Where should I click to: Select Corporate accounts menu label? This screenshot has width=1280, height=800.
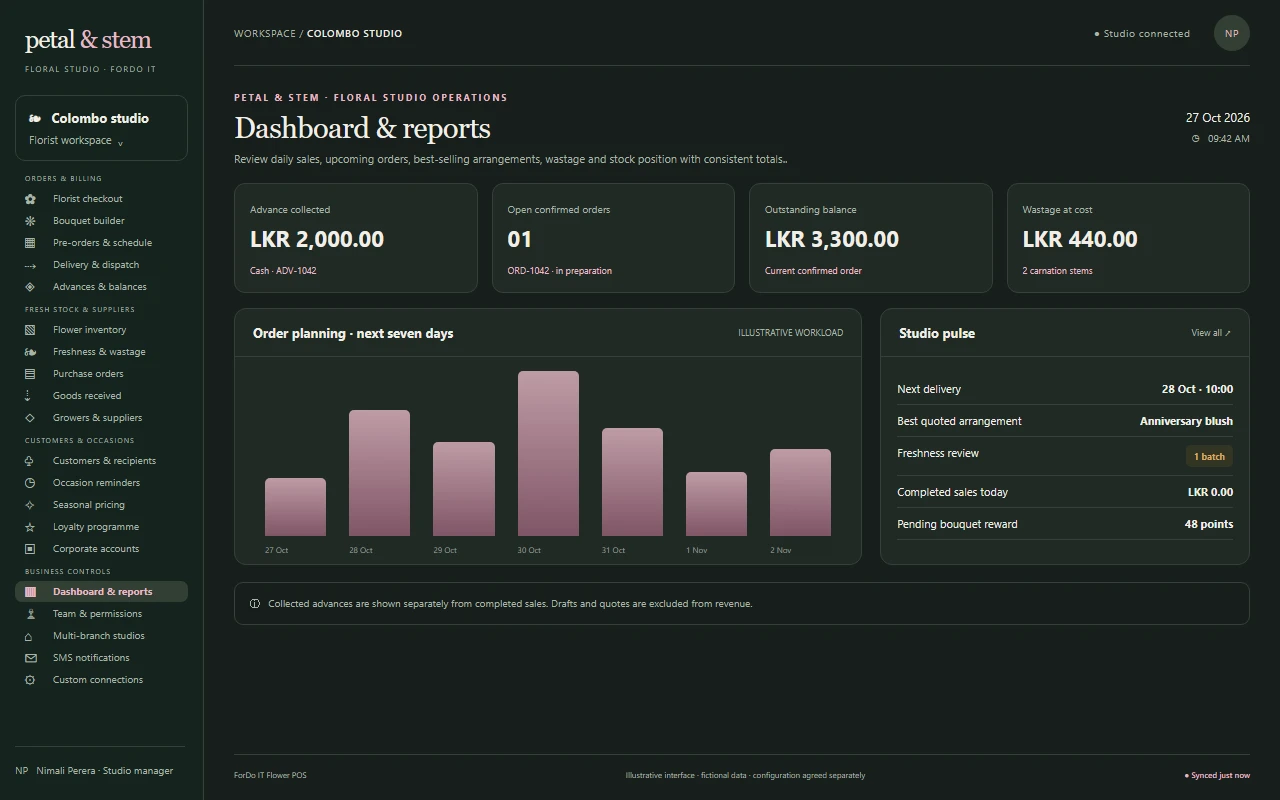pos(96,549)
